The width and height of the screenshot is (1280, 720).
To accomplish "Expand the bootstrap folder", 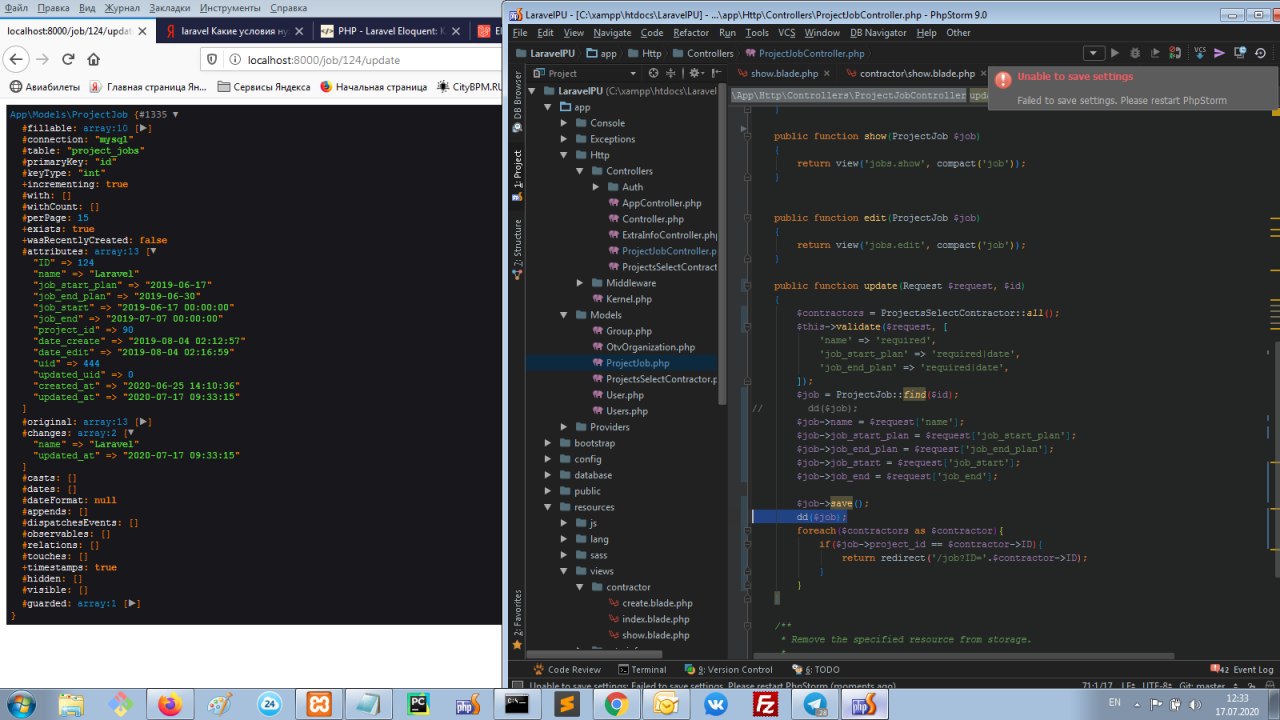I will tap(548, 443).
